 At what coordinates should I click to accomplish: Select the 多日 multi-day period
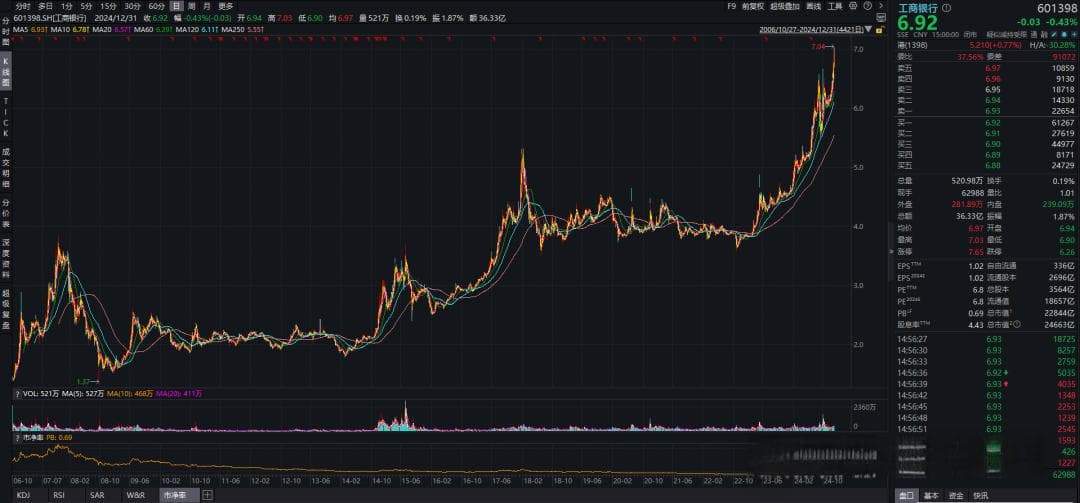(45, 6)
